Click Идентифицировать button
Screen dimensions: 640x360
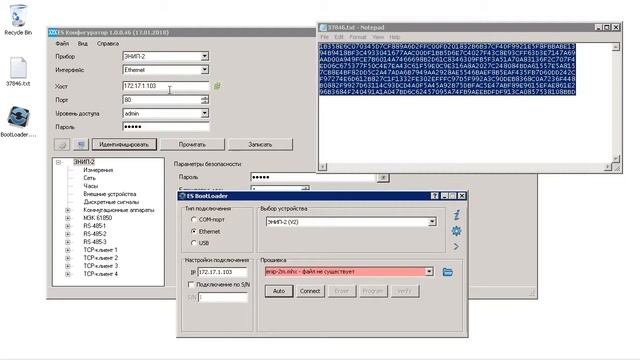(x=124, y=144)
